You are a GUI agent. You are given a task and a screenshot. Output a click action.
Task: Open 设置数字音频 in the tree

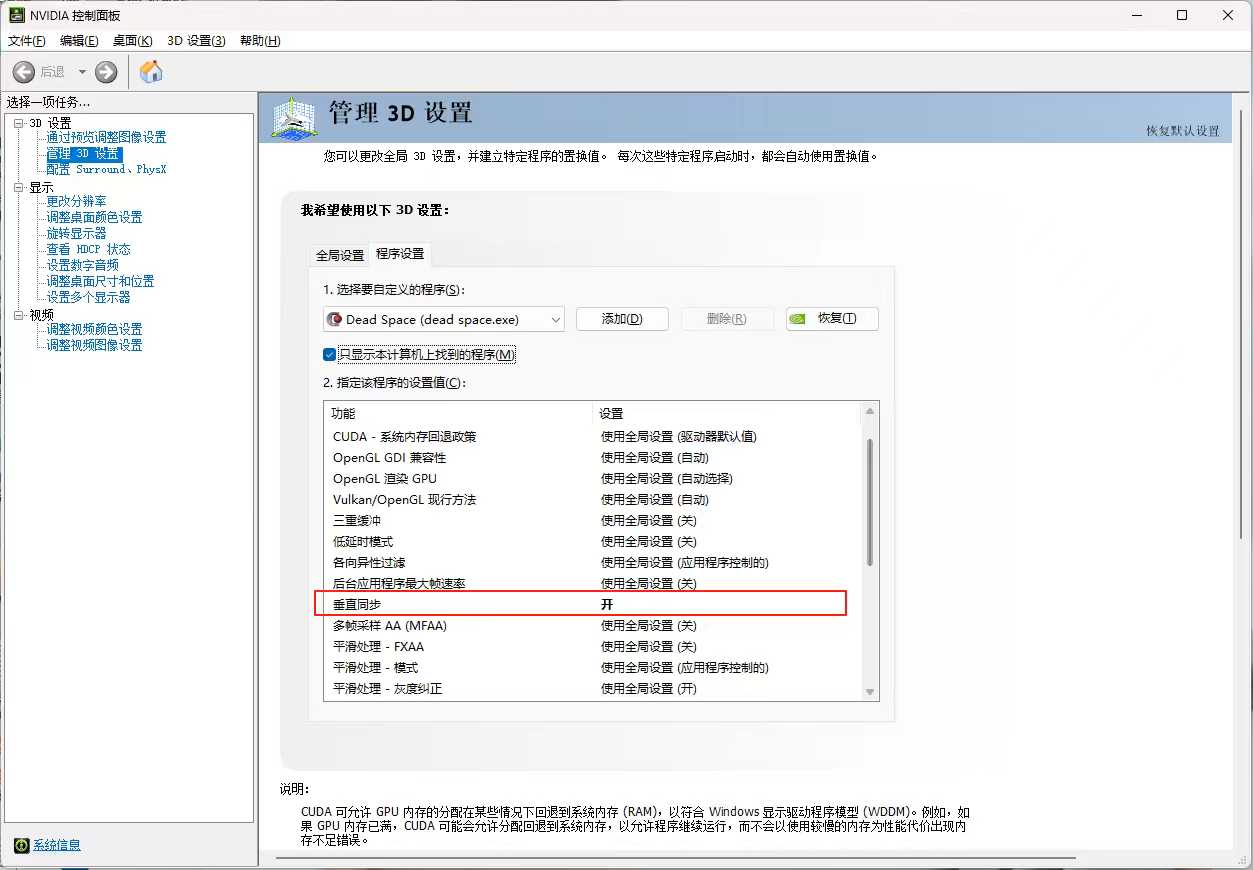tap(82, 266)
